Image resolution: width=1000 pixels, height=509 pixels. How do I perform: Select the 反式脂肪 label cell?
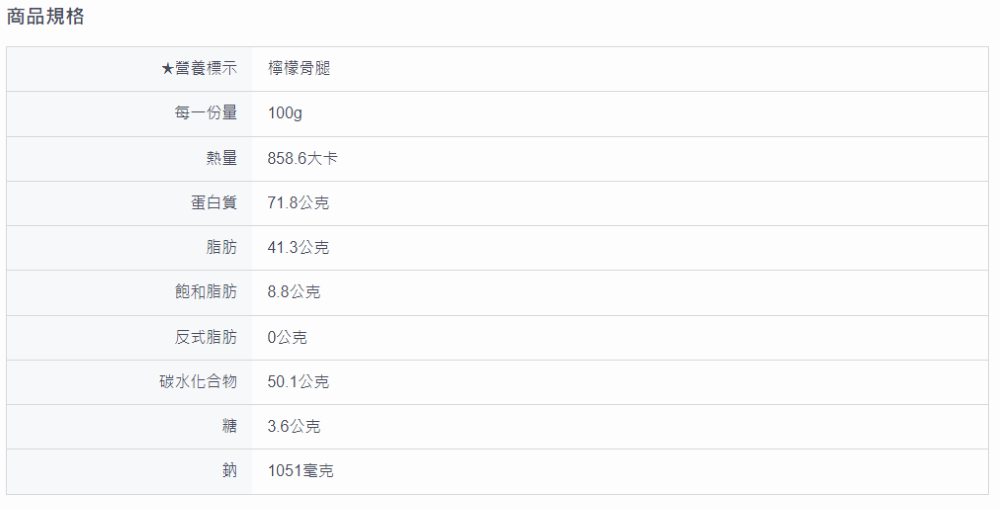(206, 337)
